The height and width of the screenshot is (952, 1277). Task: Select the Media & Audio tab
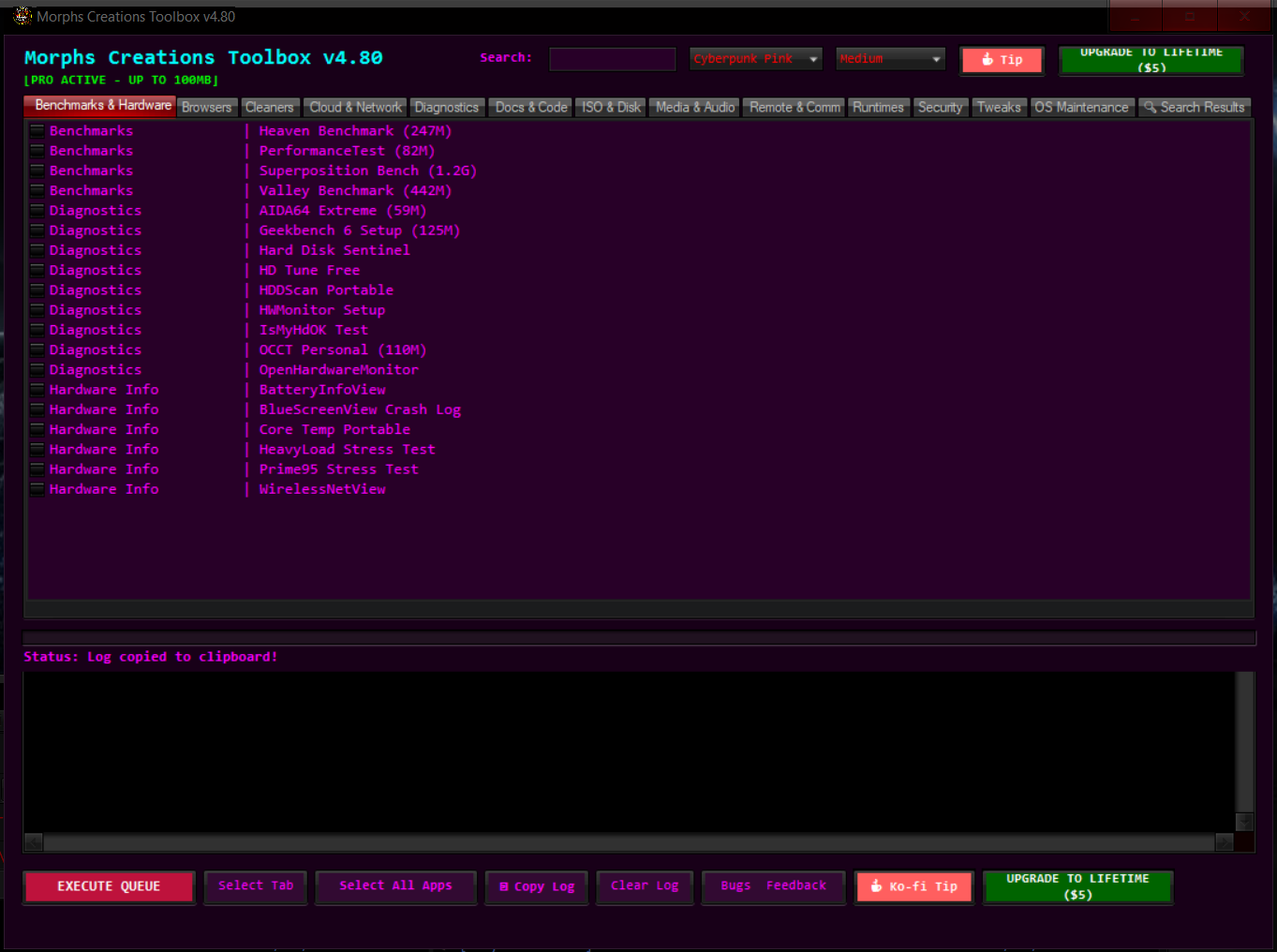[695, 108]
